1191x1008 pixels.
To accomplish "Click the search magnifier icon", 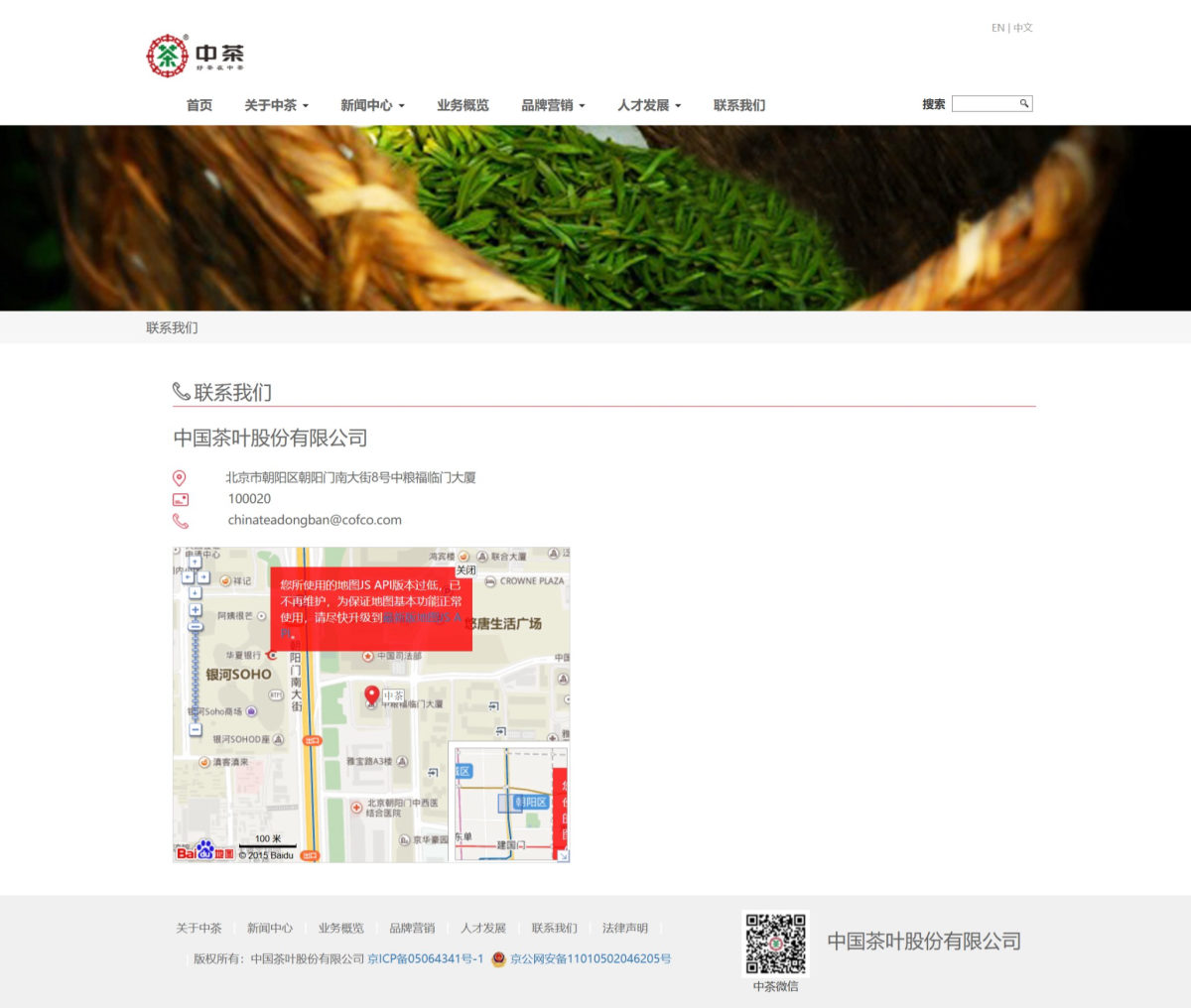I will coord(1023,103).
